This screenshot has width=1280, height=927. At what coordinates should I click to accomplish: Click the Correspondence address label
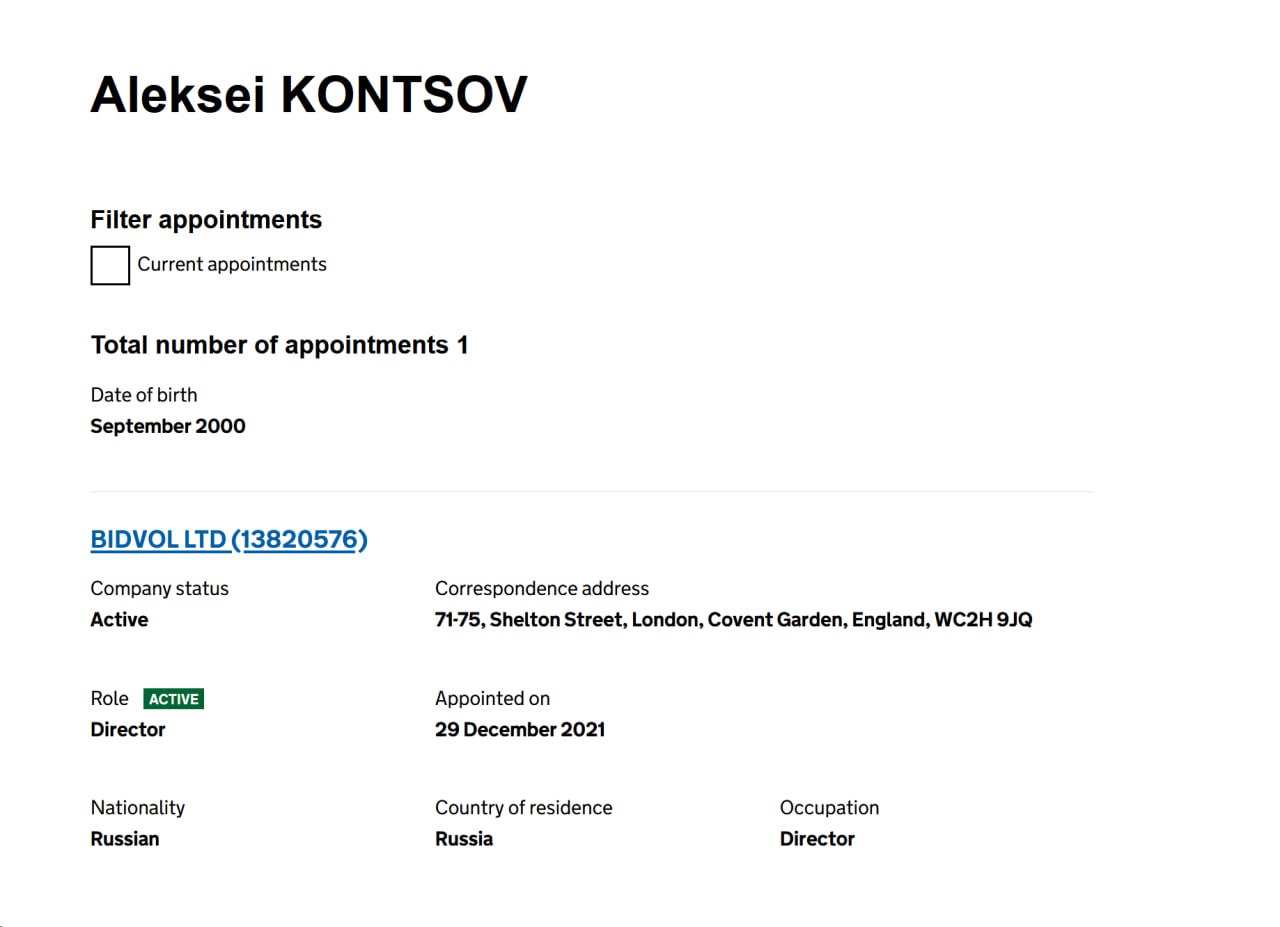click(x=542, y=589)
